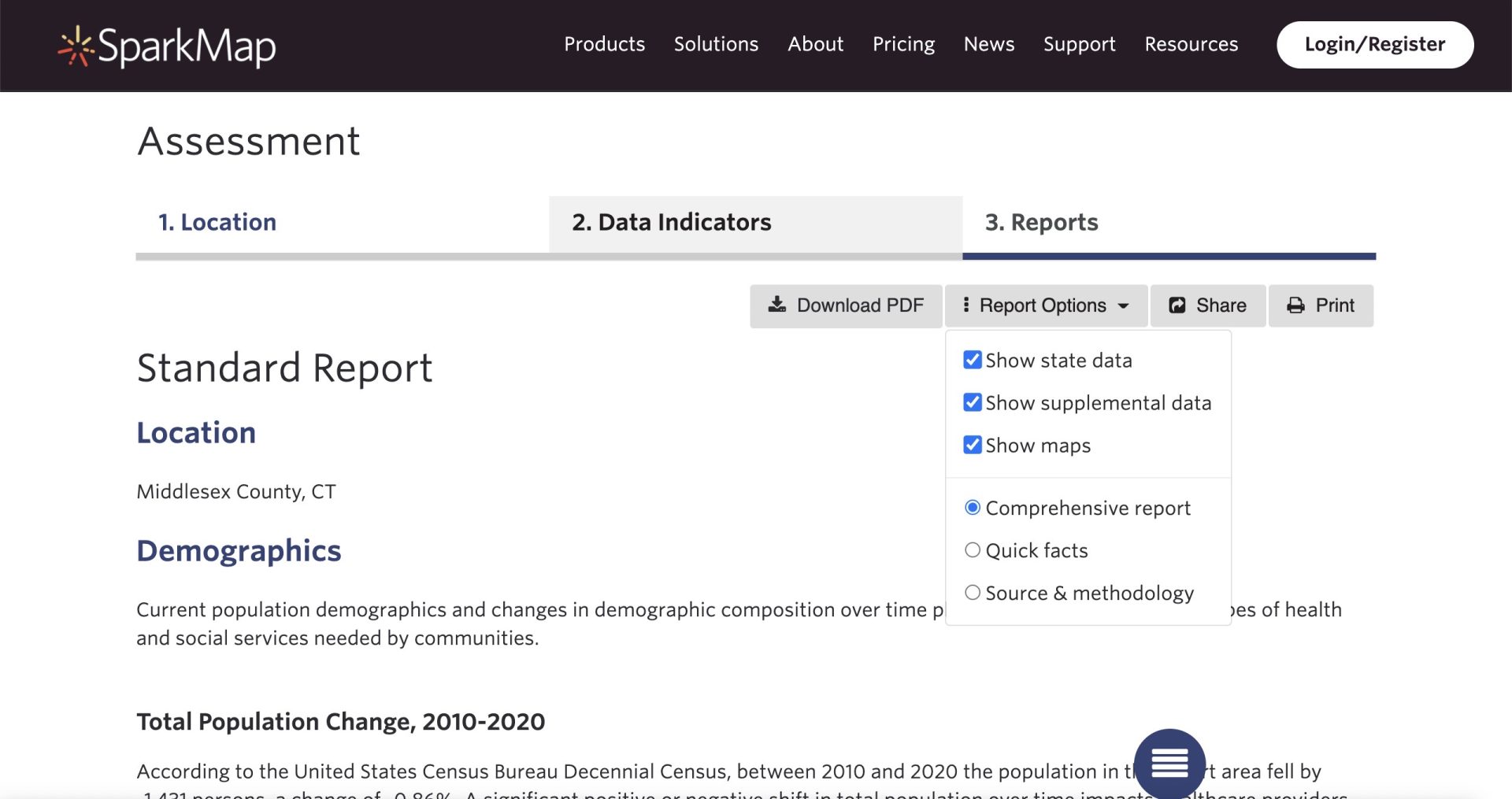Click the SparkMap logo
Viewport: 1512px width, 799px height.
coord(167,46)
